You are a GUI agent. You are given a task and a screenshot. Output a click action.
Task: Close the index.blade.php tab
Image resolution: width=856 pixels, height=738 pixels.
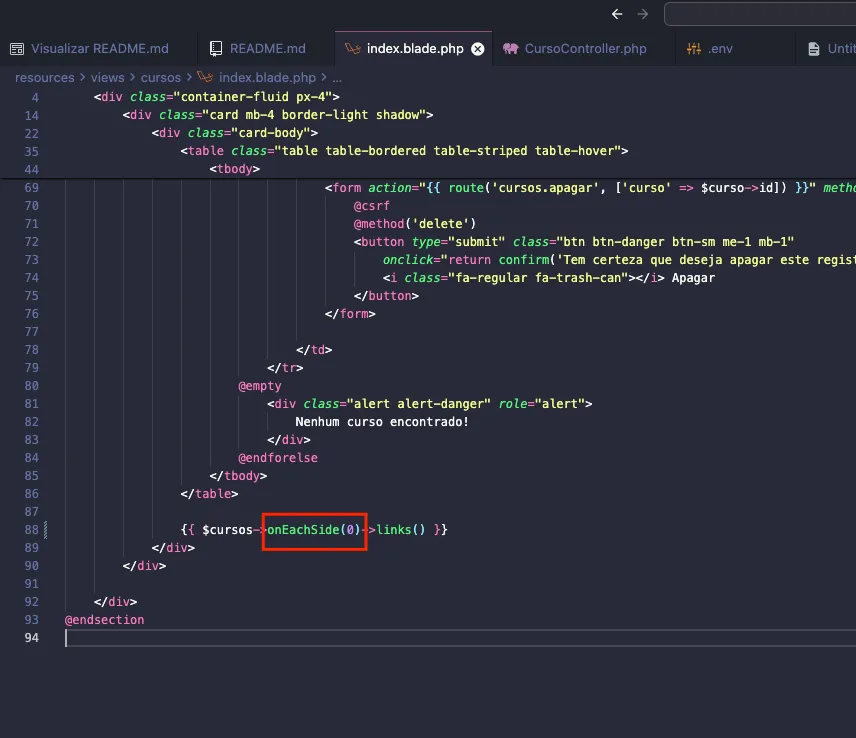478,48
